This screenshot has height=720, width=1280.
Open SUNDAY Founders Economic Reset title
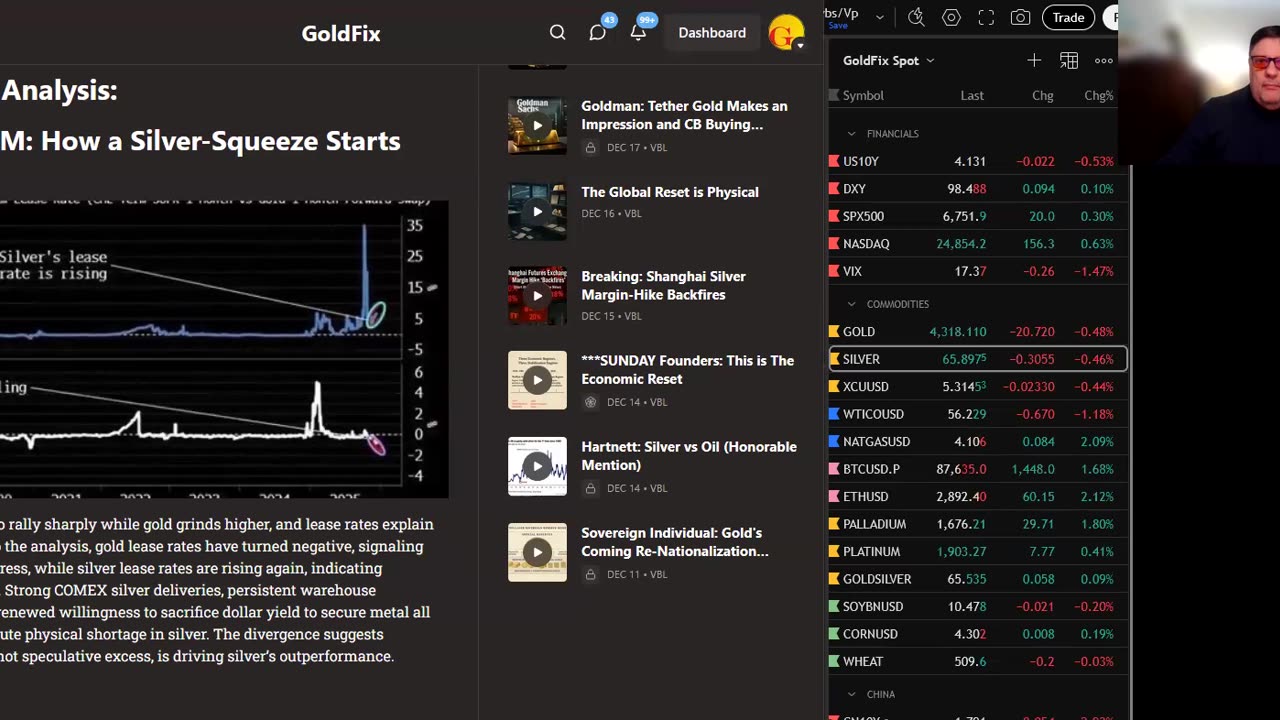[687, 370]
